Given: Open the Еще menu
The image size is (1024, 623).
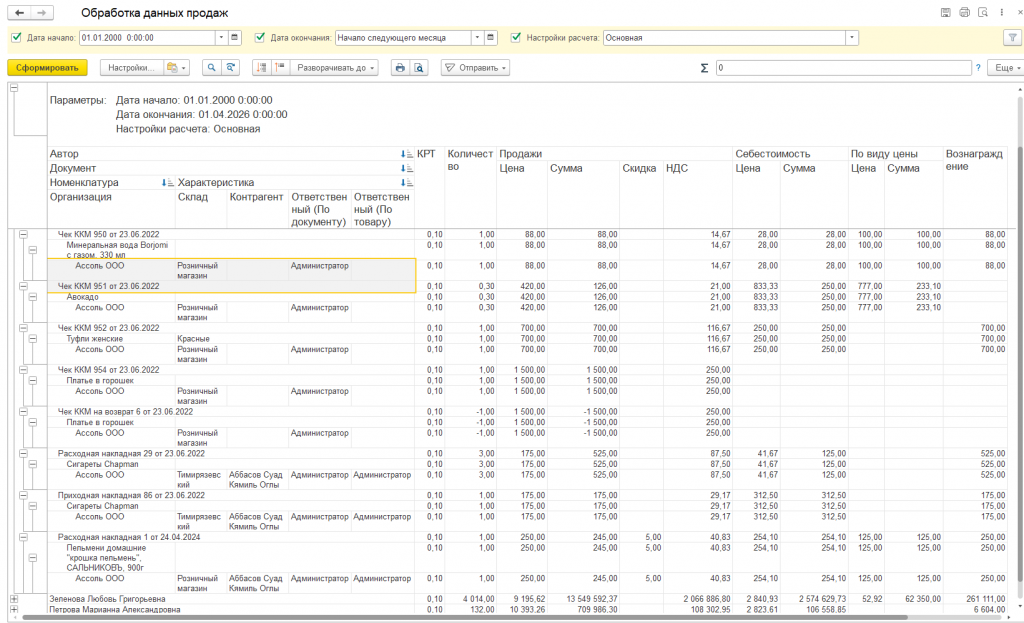Looking at the screenshot, I should point(1003,68).
